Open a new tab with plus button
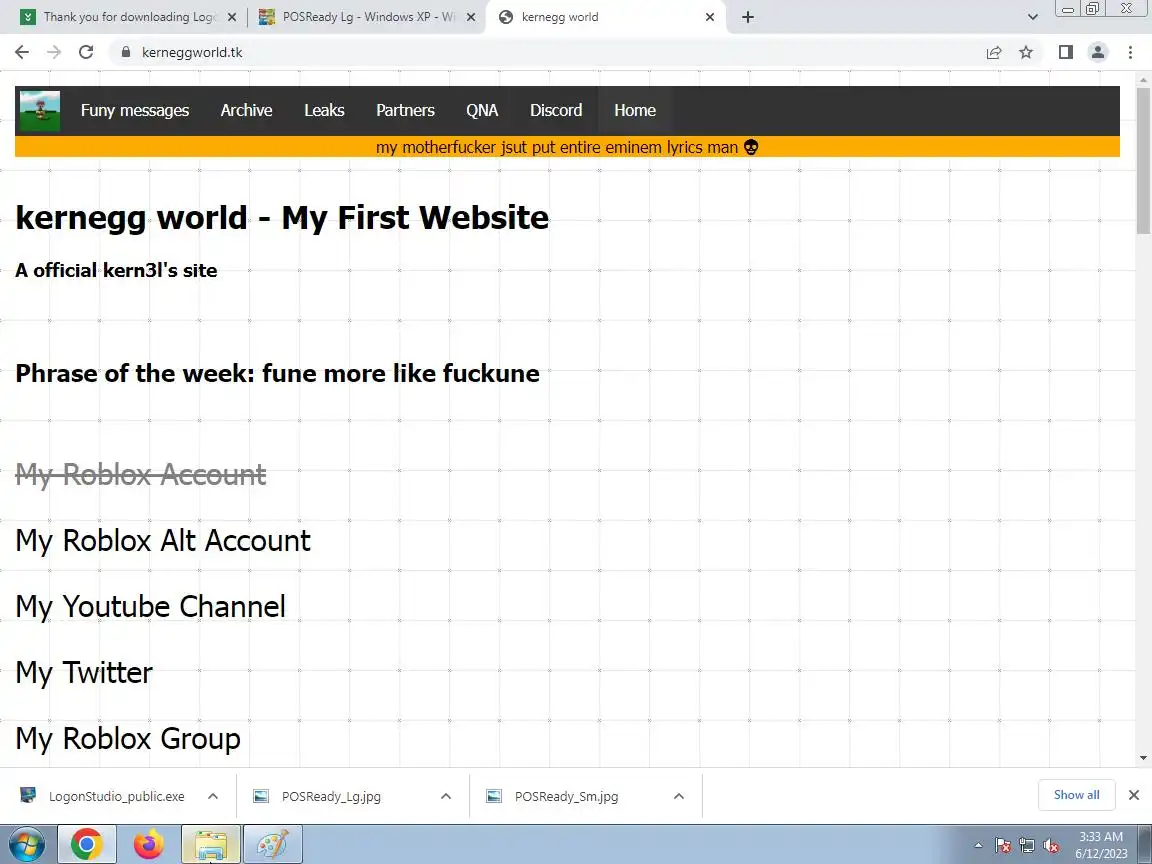1152x864 pixels. click(x=748, y=17)
